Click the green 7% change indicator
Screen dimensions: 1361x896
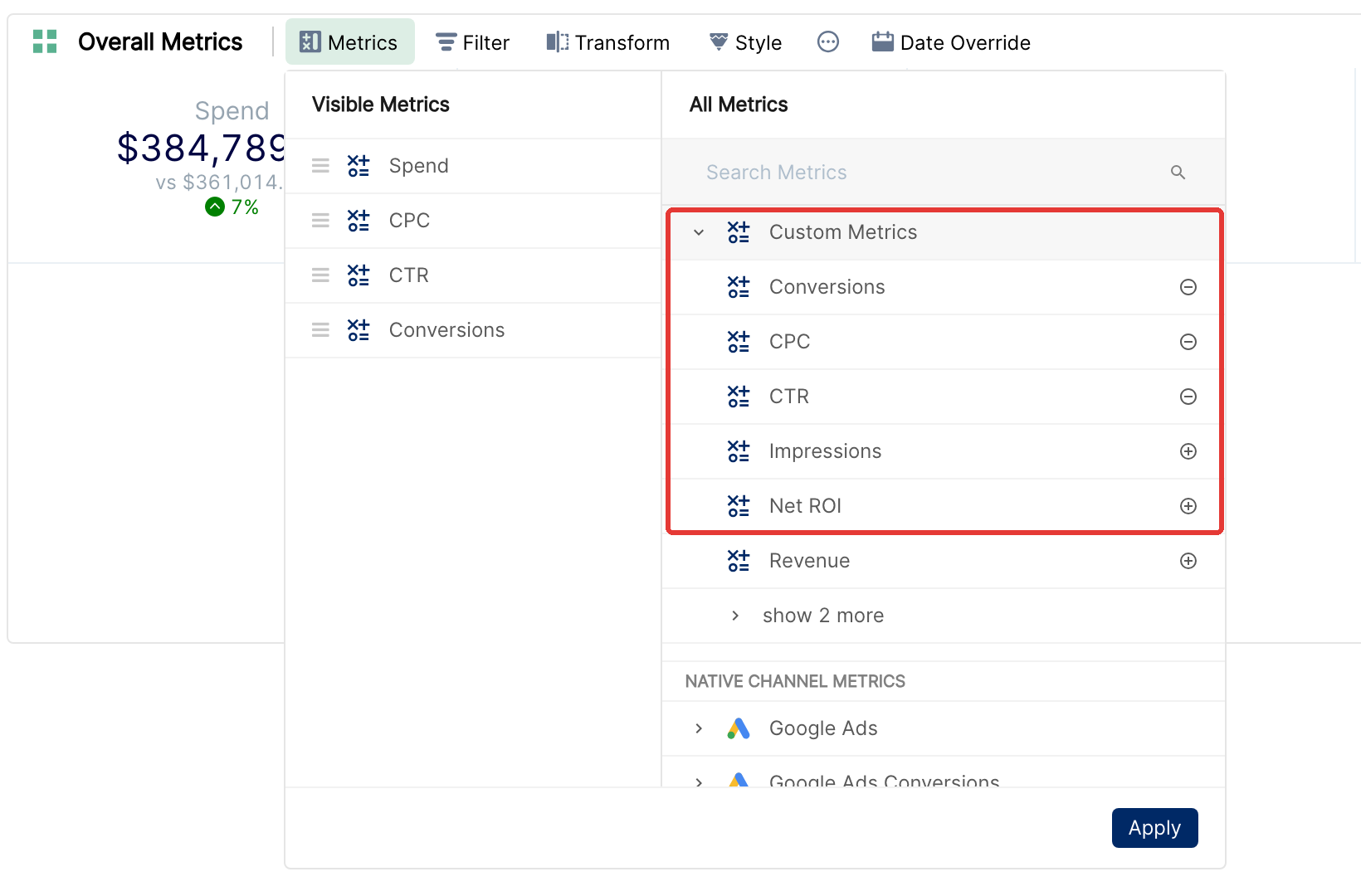(232, 207)
